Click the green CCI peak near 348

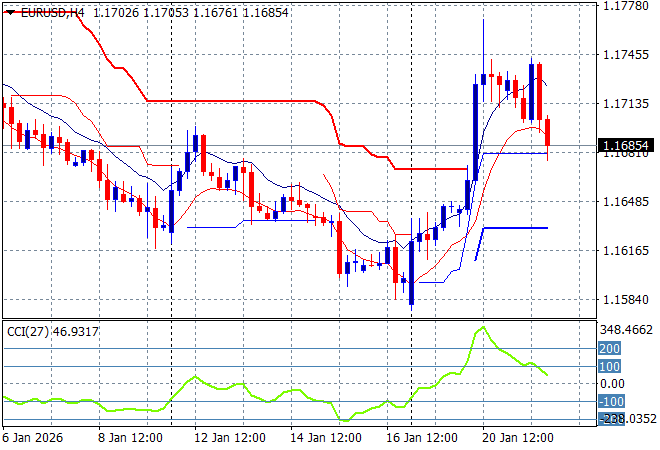[x=483, y=327]
